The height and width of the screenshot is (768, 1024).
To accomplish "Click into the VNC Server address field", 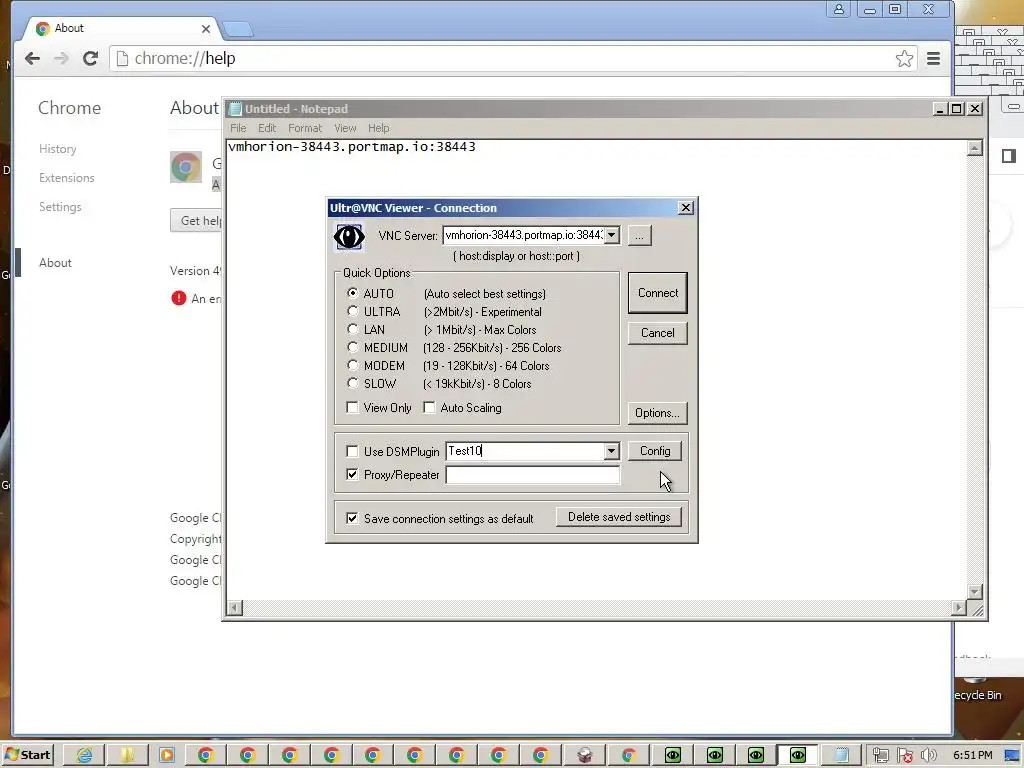I will point(523,235).
